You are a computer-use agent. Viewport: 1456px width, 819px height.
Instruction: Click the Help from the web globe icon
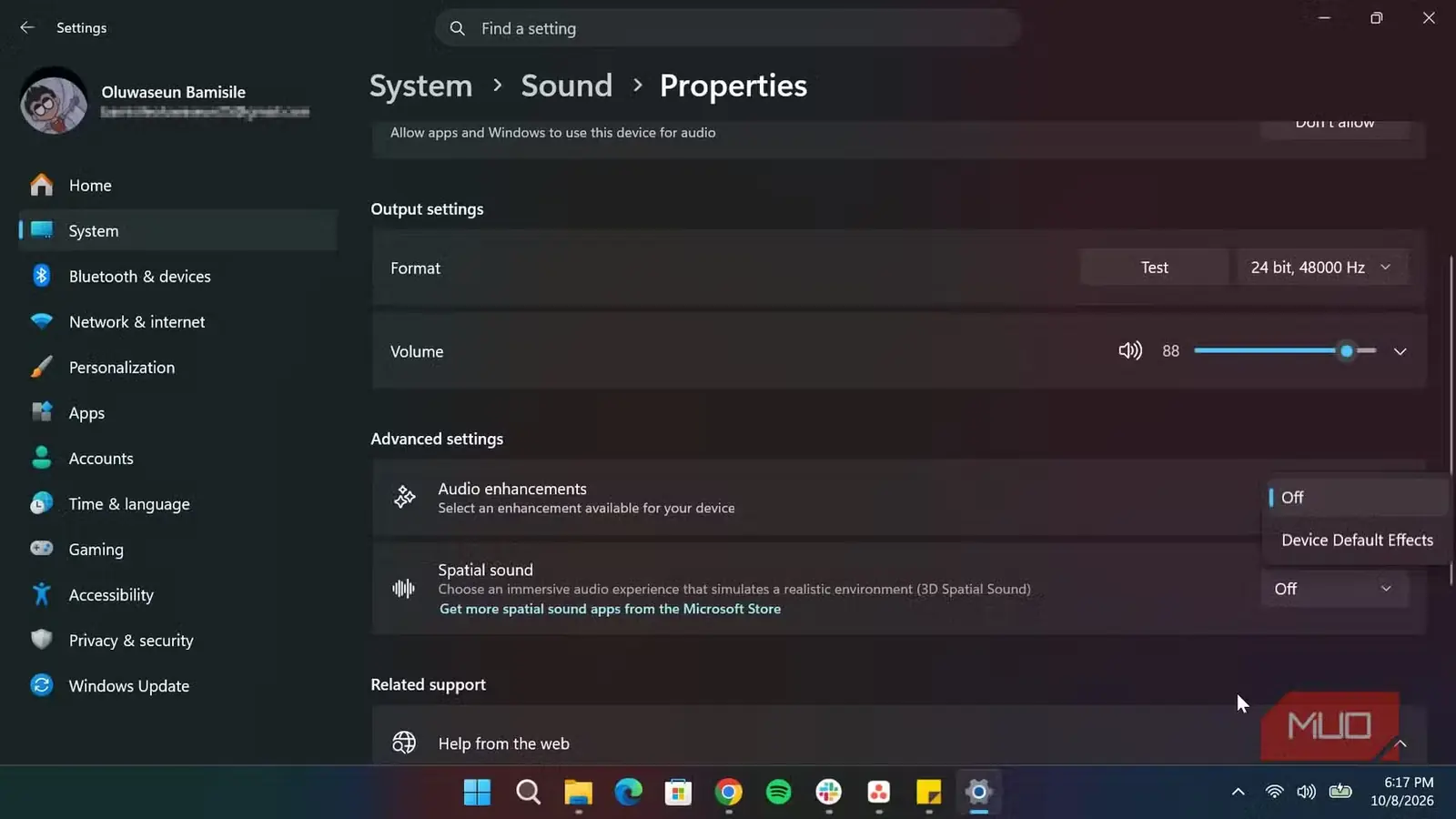point(404,743)
